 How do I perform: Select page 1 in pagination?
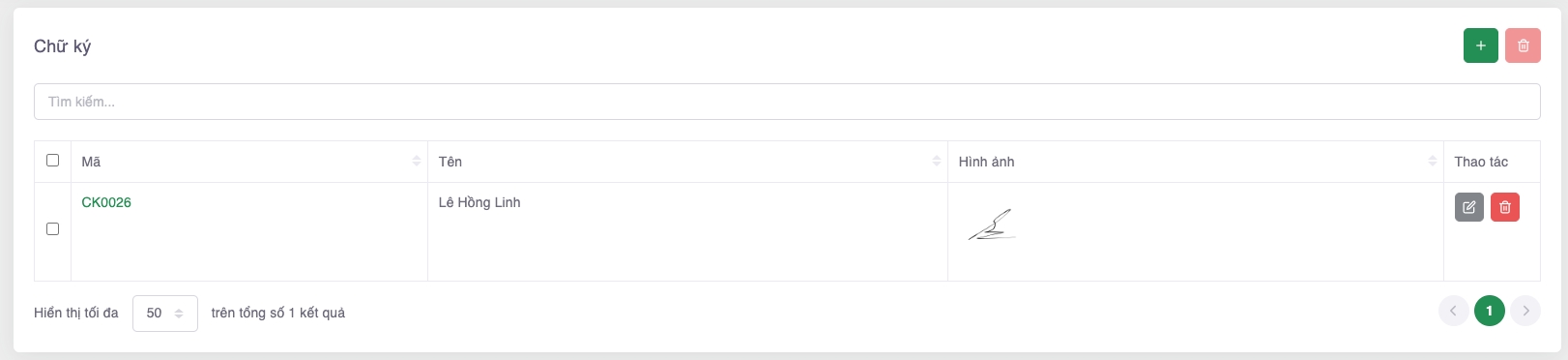(1489, 311)
